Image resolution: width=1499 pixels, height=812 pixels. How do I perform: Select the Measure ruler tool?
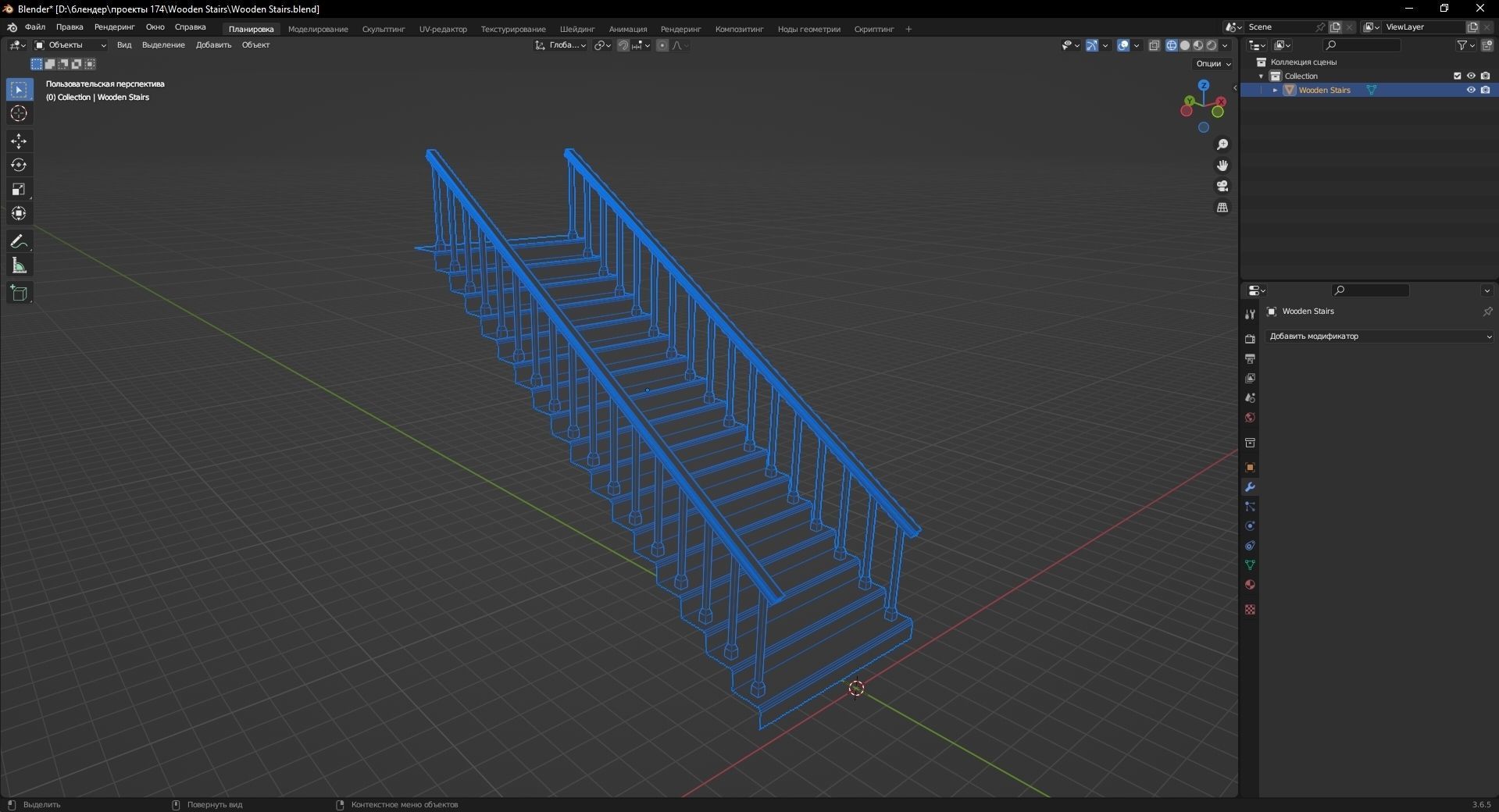pos(19,266)
